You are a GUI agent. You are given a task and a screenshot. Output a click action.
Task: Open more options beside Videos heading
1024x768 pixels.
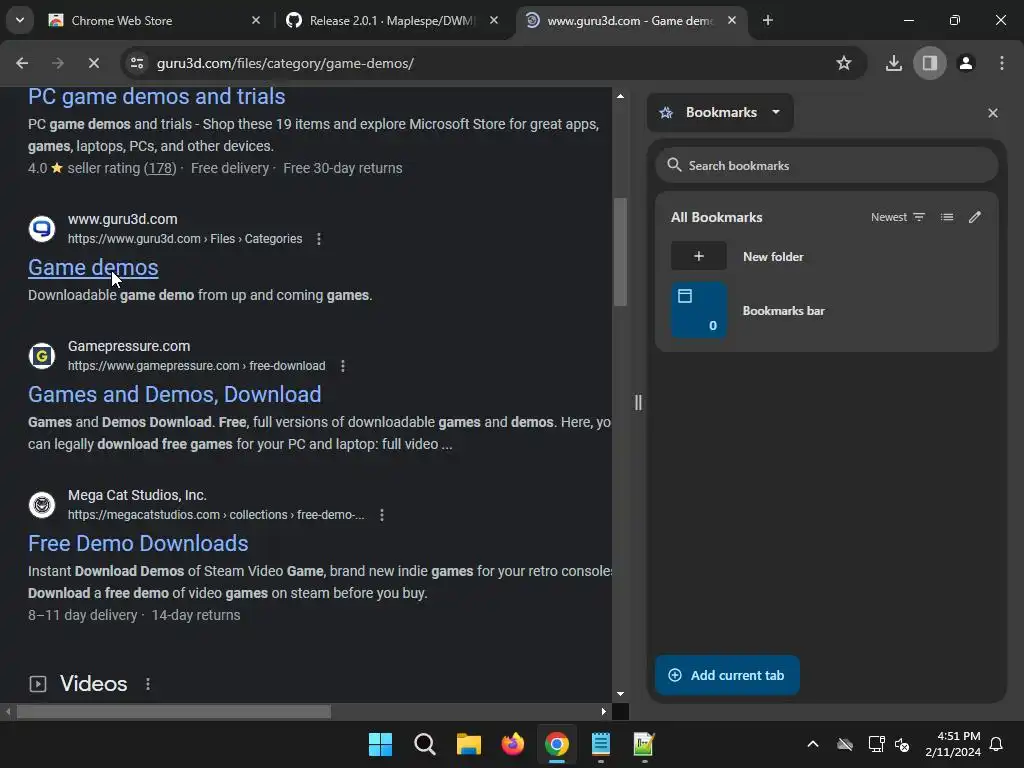[148, 684]
